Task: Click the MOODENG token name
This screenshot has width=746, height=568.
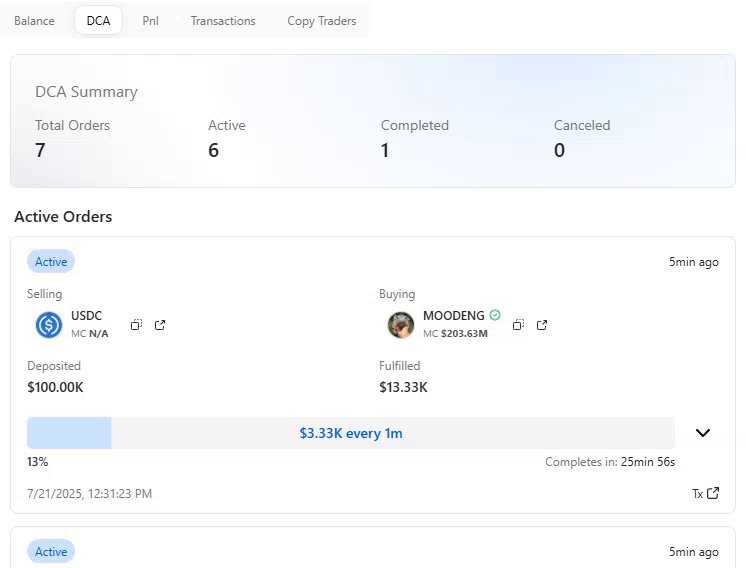Action: coord(453,315)
